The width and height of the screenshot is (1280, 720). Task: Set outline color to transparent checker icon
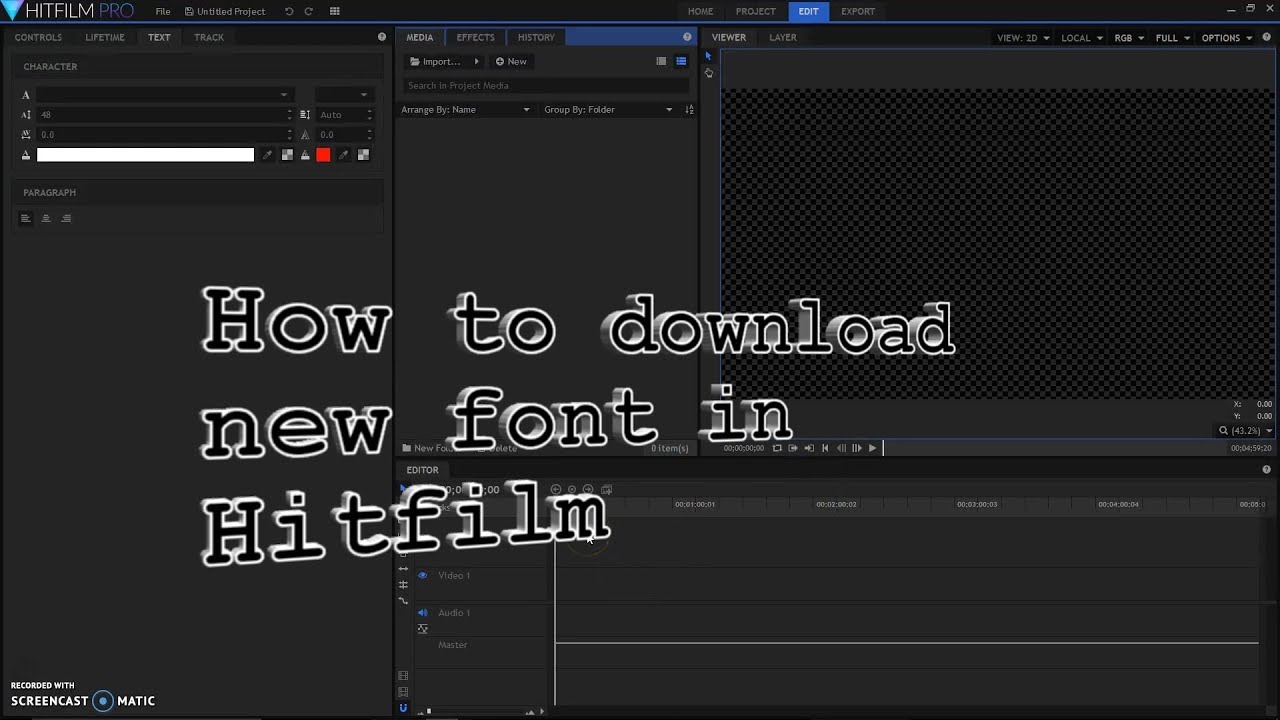coord(363,155)
